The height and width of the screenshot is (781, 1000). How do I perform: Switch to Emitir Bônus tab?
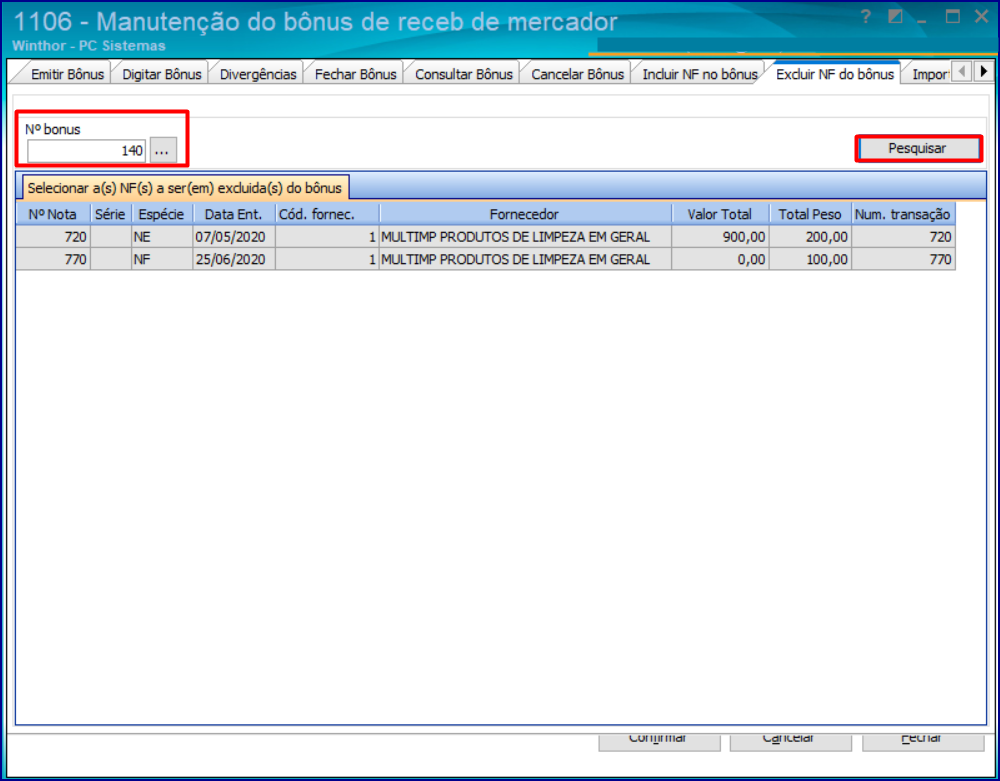point(67,74)
